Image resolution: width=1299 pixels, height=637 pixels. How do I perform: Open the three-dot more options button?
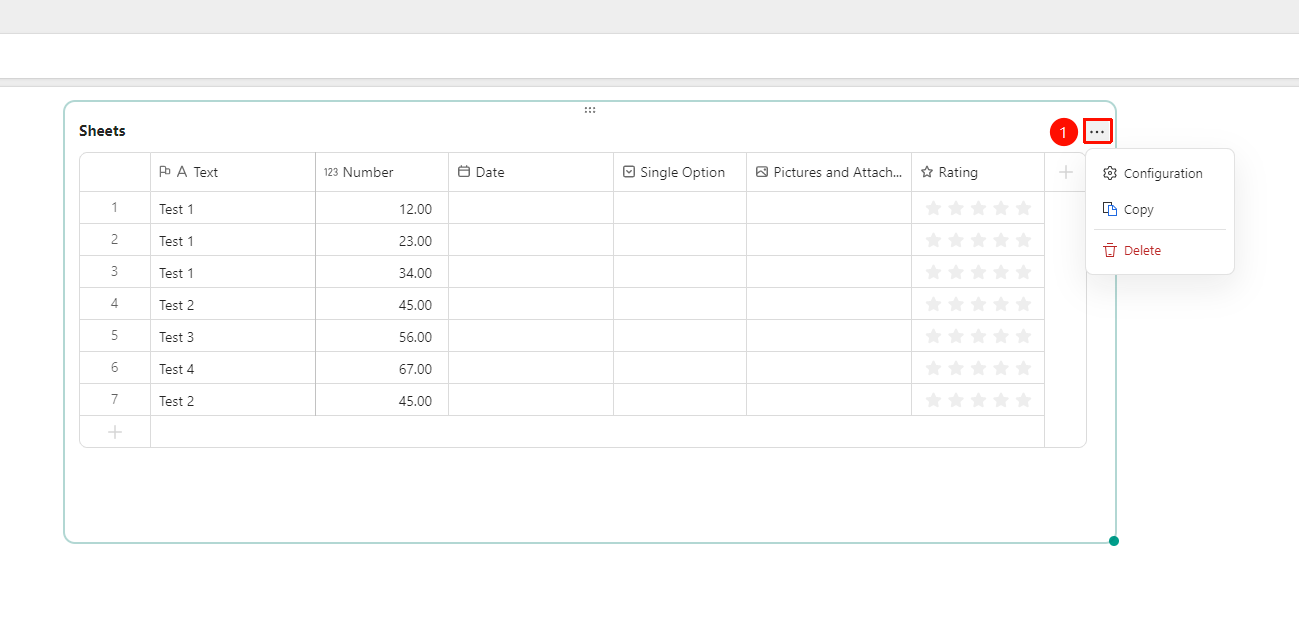tap(1098, 131)
